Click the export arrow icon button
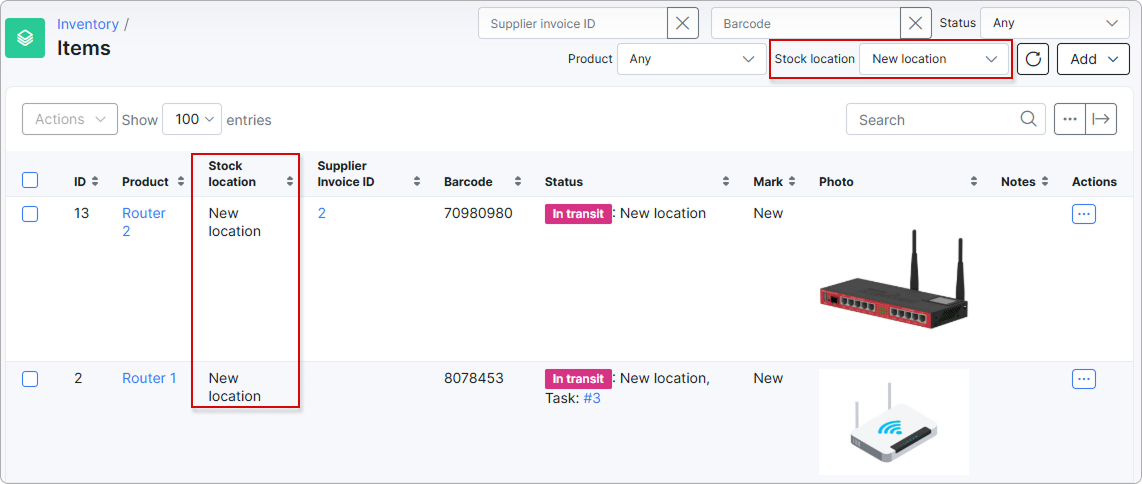 tap(1101, 119)
